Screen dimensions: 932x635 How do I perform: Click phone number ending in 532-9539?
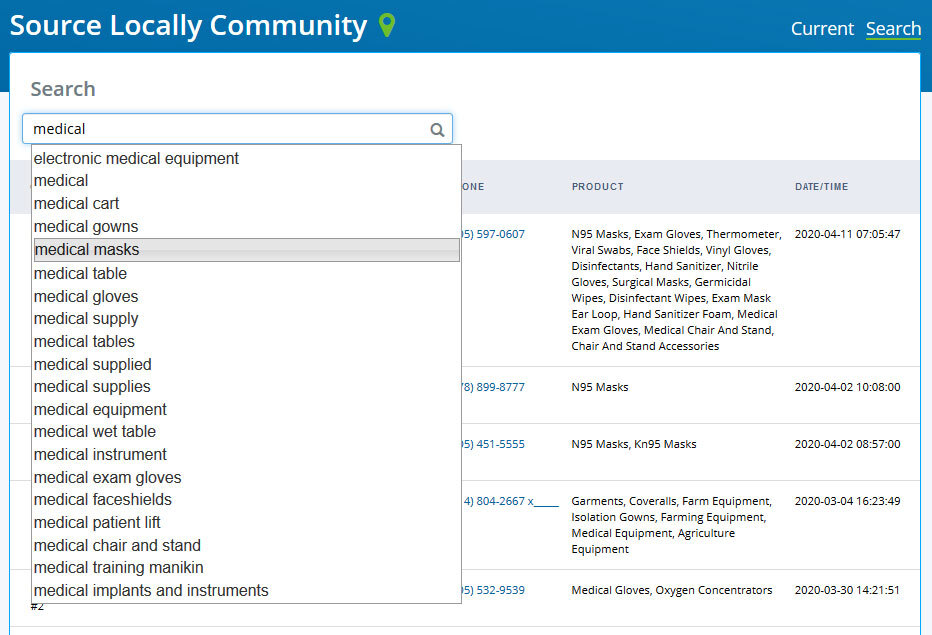point(493,590)
